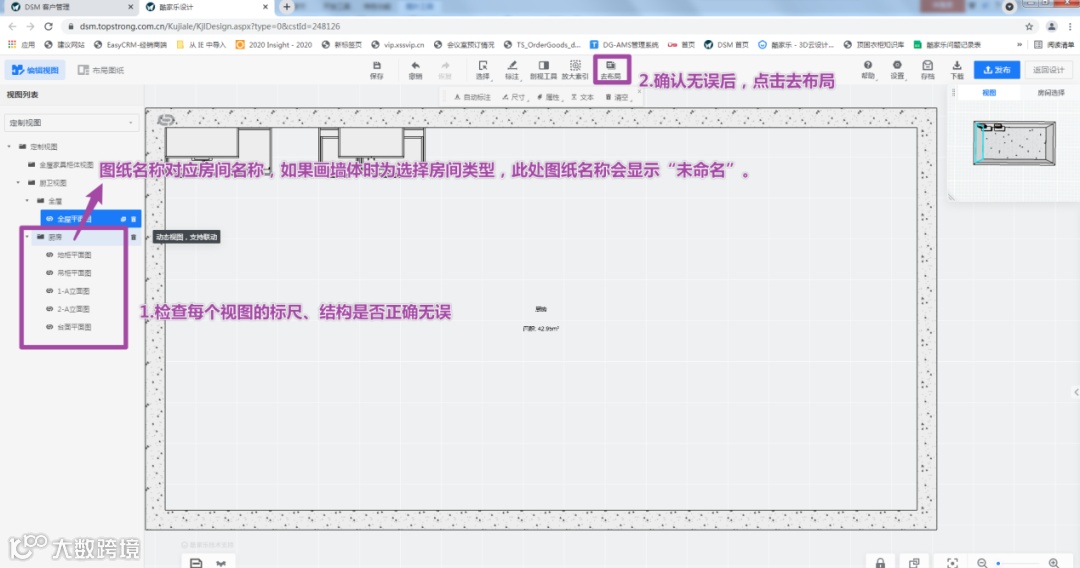Open the 台面平面图 view
The image size is (1080, 568).
pyautogui.click(x=74, y=327)
